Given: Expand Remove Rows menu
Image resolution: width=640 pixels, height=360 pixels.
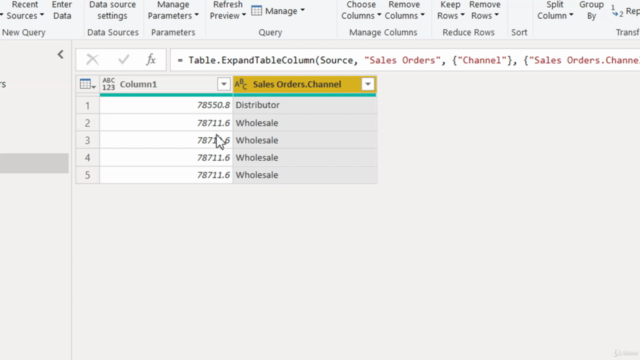Looking at the screenshot, I should click(x=484, y=11).
